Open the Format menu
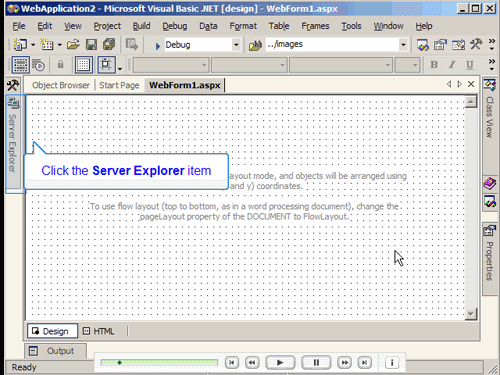The width and height of the screenshot is (500, 375). coord(243,26)
